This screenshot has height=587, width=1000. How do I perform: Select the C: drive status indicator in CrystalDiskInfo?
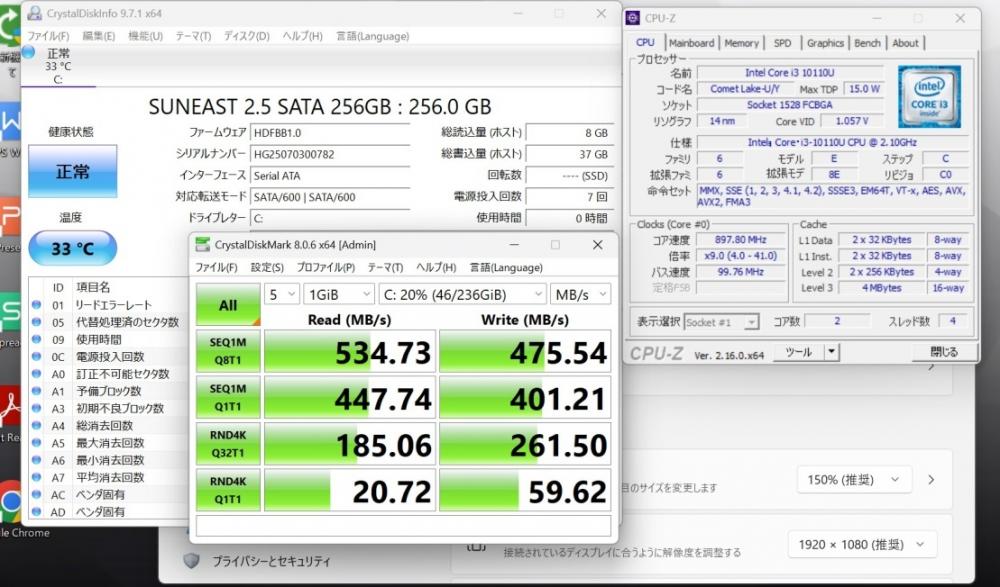pos(57,66)
